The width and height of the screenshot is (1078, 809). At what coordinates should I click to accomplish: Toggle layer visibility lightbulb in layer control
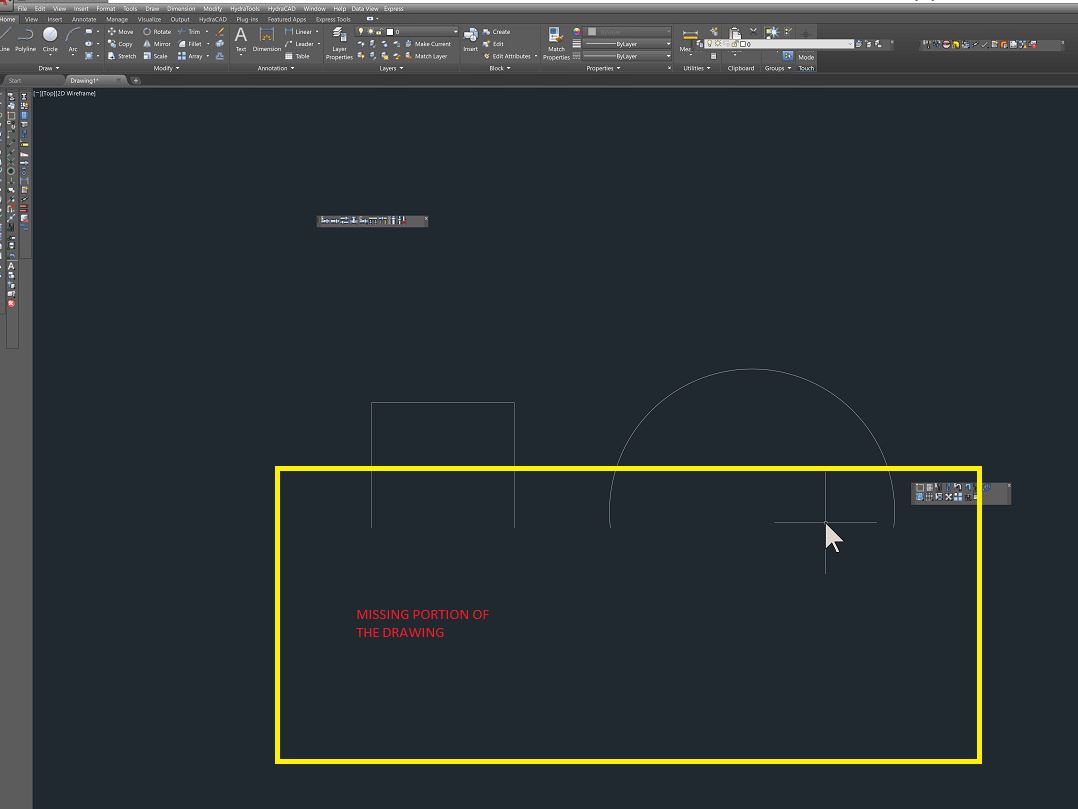click(x=362, y=31)
